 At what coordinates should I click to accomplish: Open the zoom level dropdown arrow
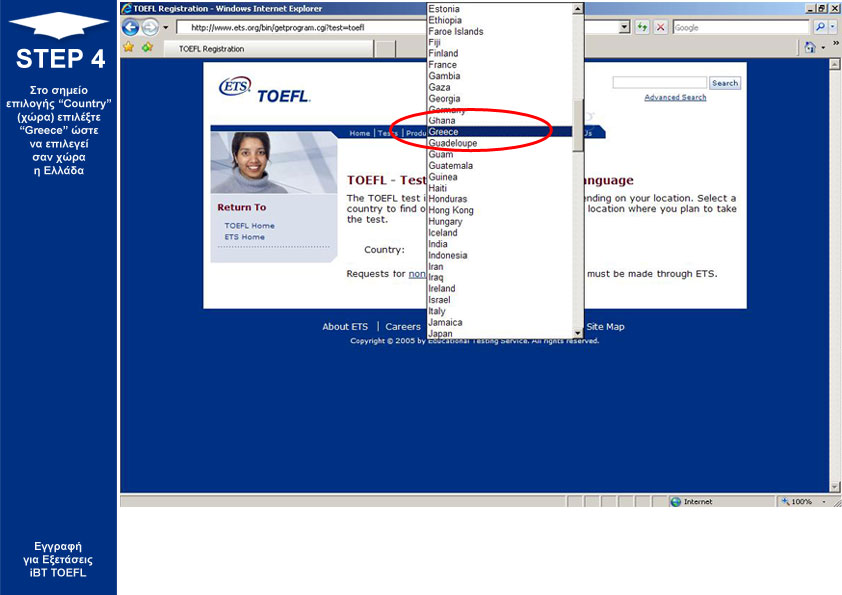(824, 502)
